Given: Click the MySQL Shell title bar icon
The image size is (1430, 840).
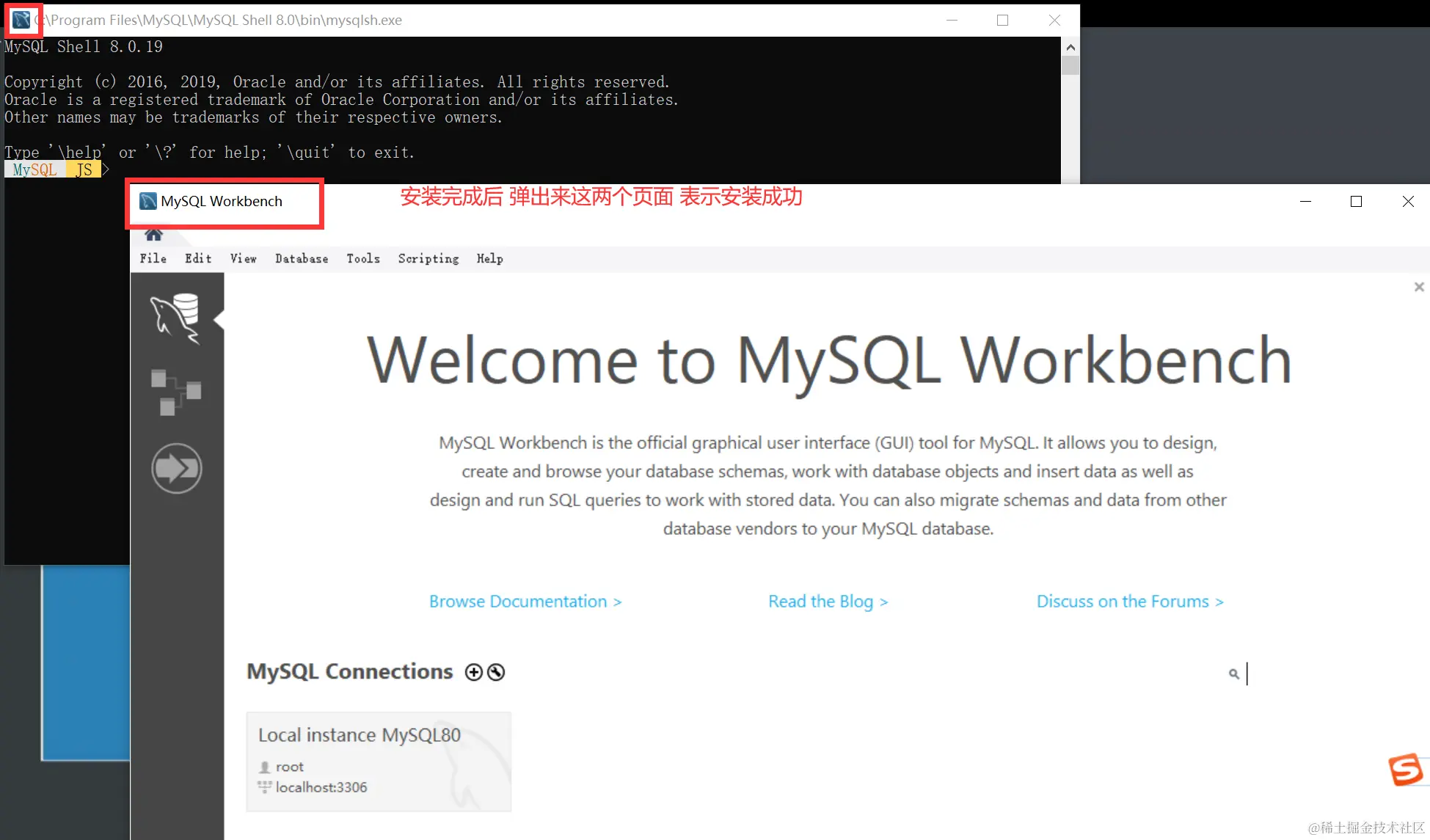Looking at the screenshot, I should [21, 20].
